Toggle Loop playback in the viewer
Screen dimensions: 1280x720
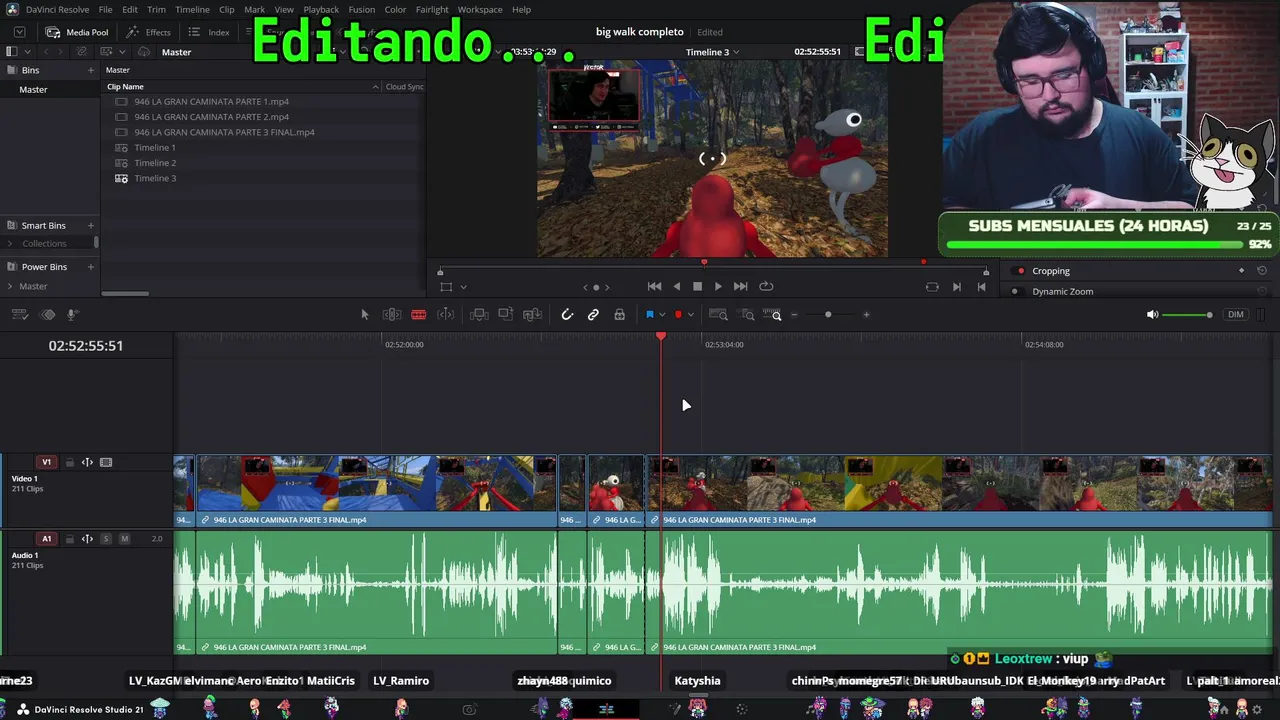[x=766, y=287]
